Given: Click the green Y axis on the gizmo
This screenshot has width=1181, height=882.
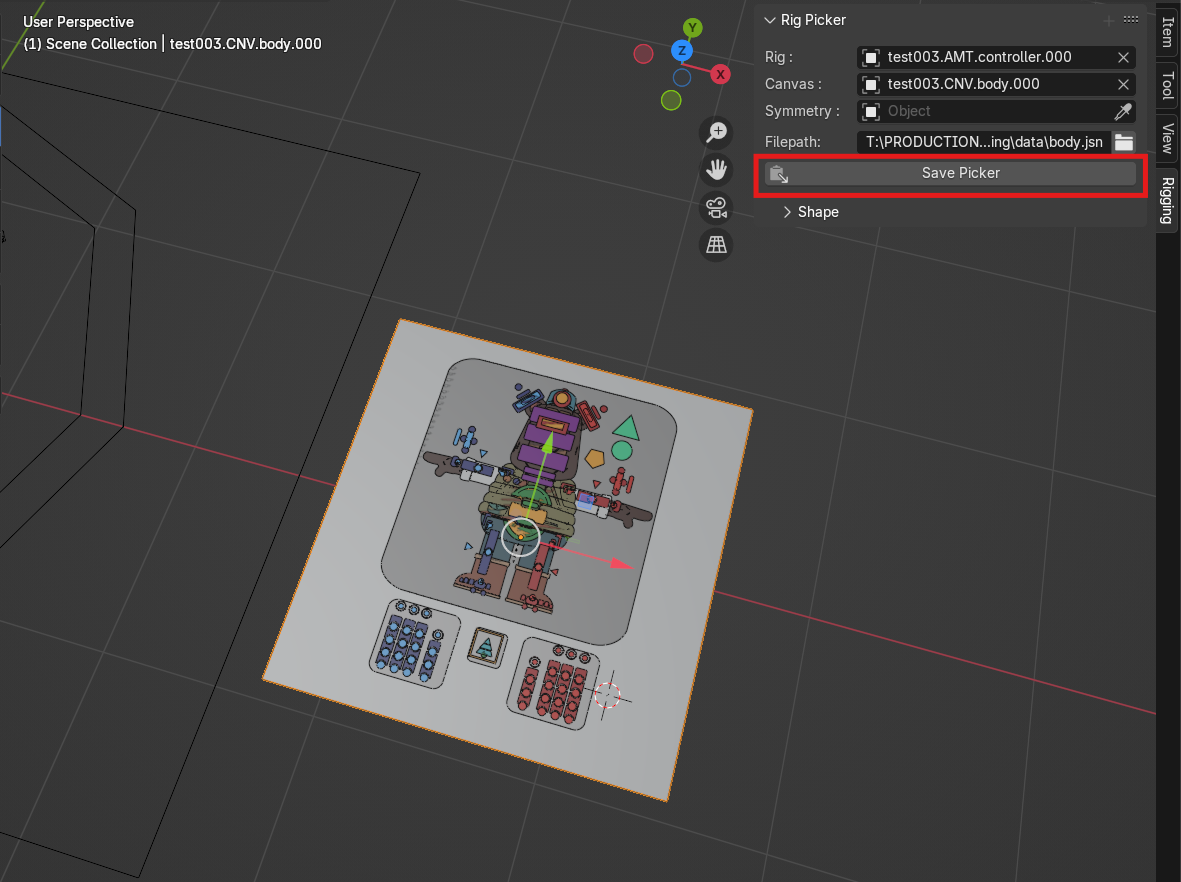Looking at the screenshot, I should 692,28.
